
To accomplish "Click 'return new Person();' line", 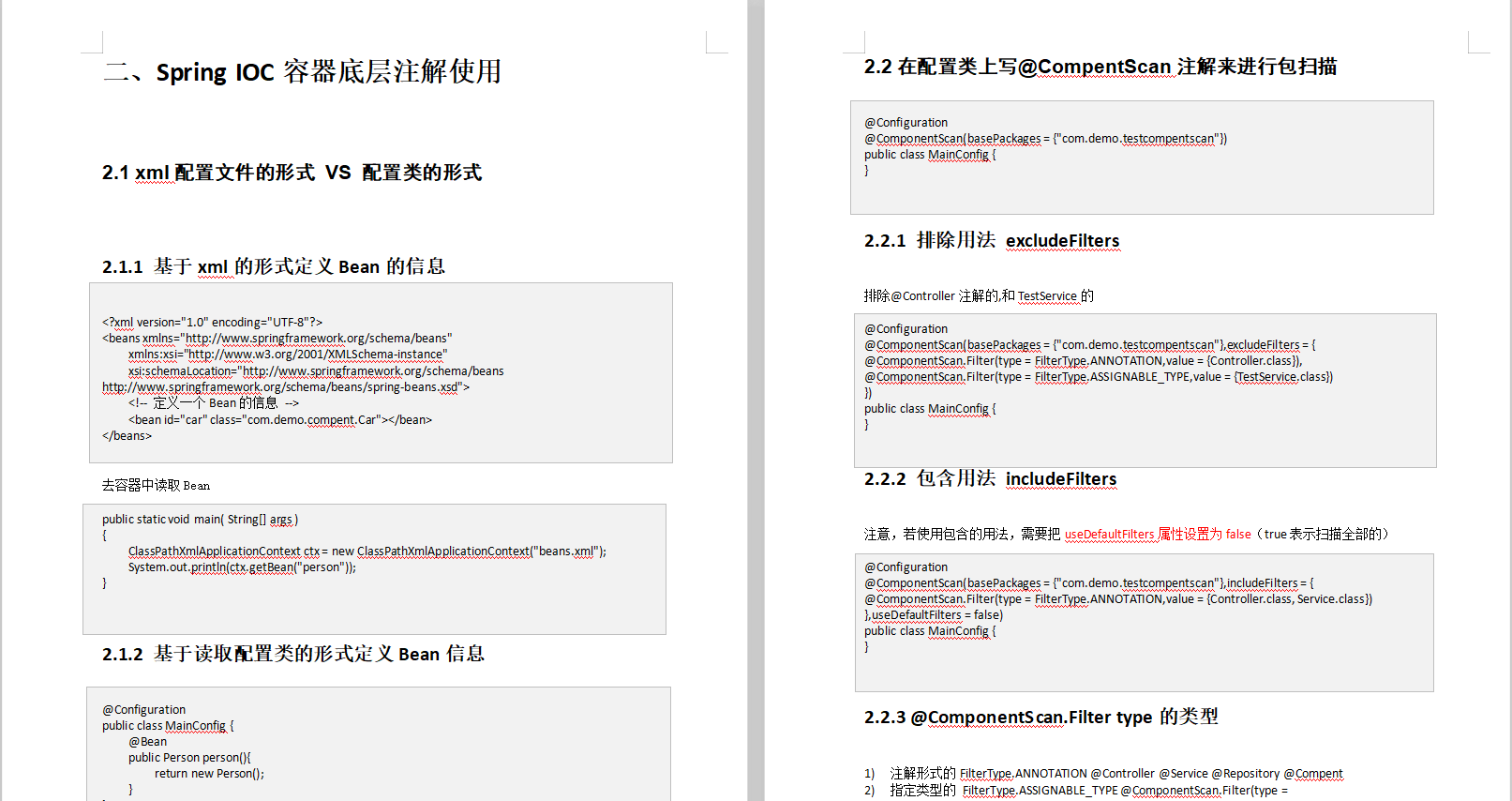I will click(209, 773).
